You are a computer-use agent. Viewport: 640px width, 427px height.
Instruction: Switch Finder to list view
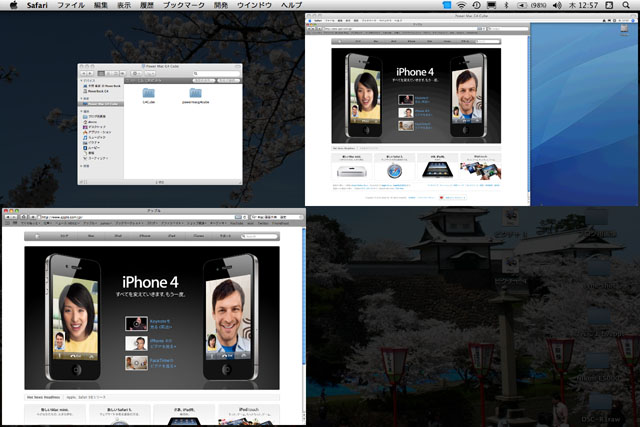pyautogui.click(x=108, y=73)
